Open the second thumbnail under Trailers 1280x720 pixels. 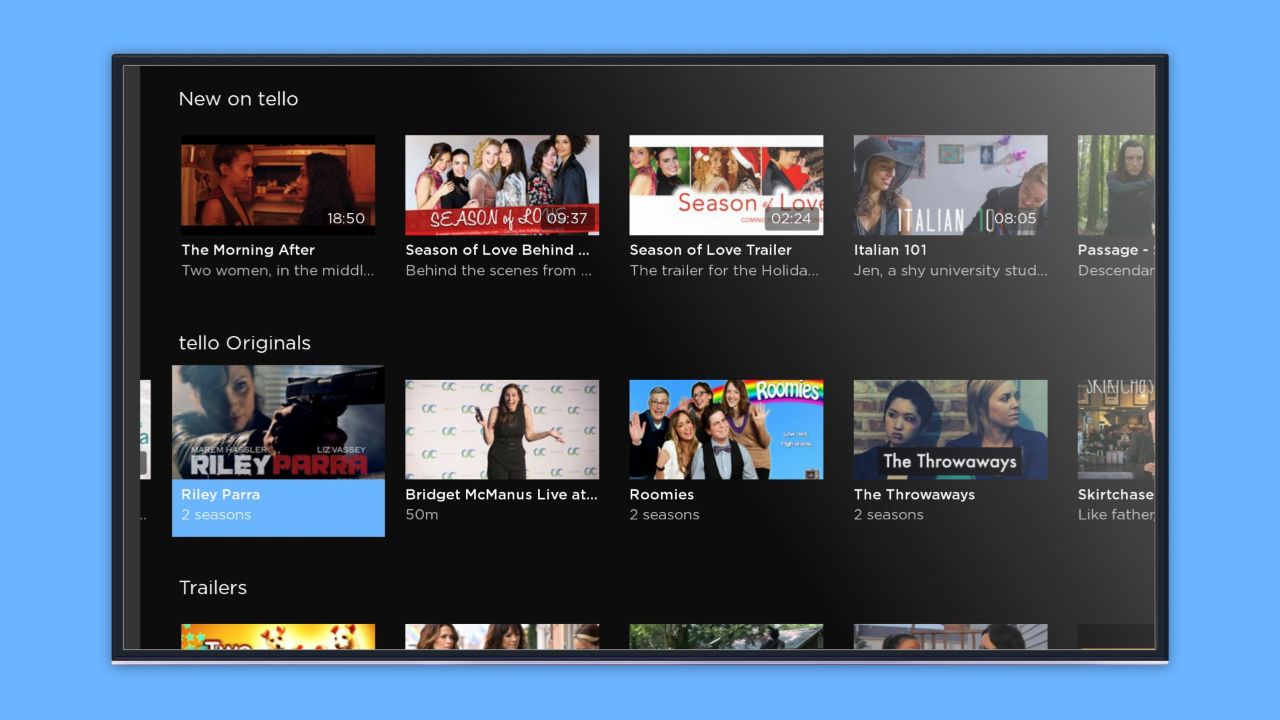click(x=502, y=638)
